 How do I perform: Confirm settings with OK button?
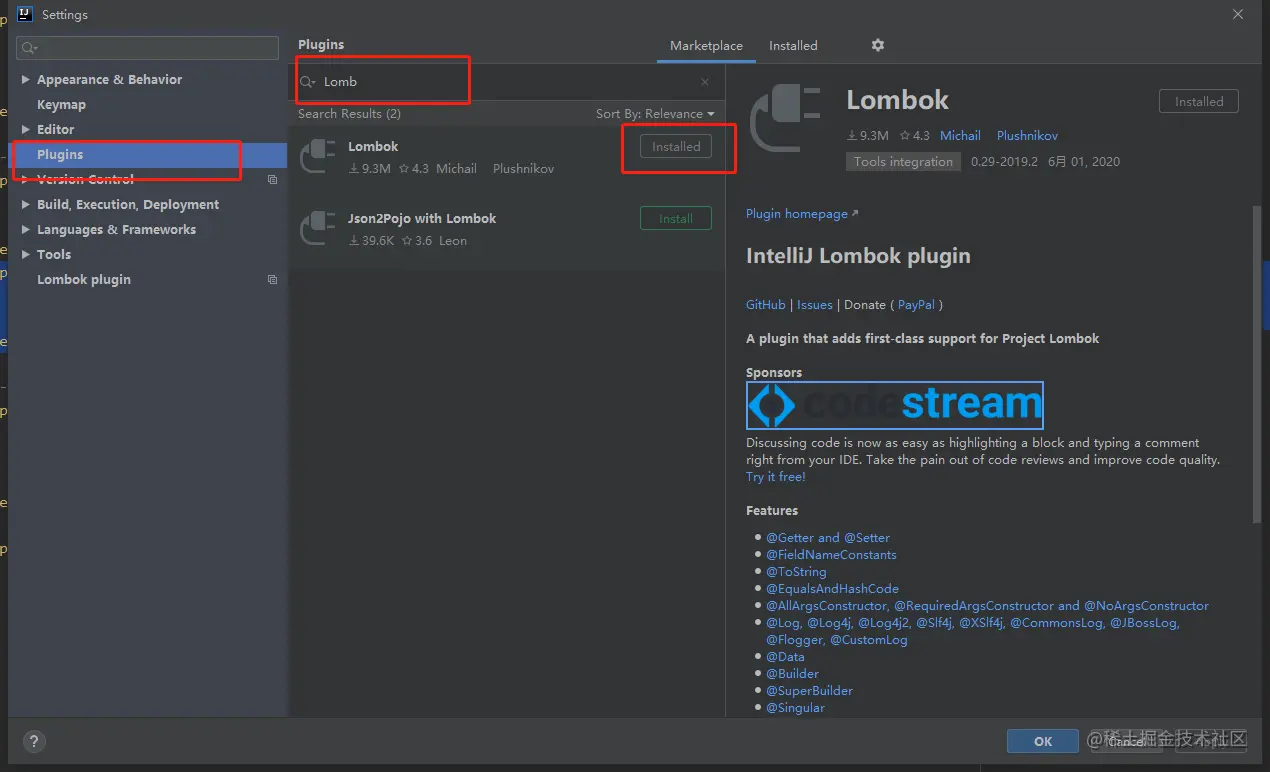[1043, 741]
